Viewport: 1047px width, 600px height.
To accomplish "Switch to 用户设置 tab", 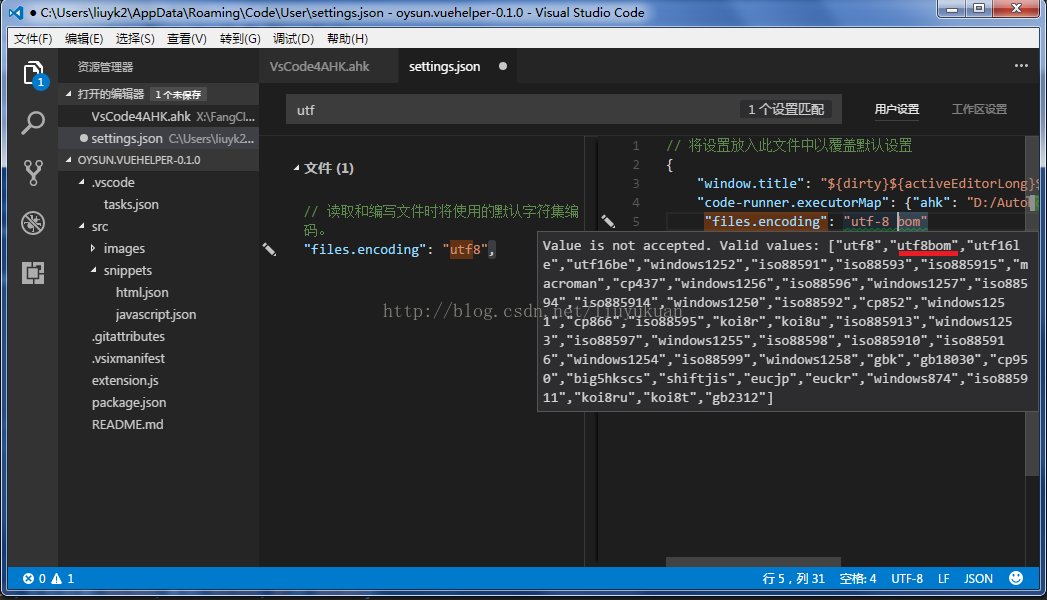I will [x=897, y=109].
